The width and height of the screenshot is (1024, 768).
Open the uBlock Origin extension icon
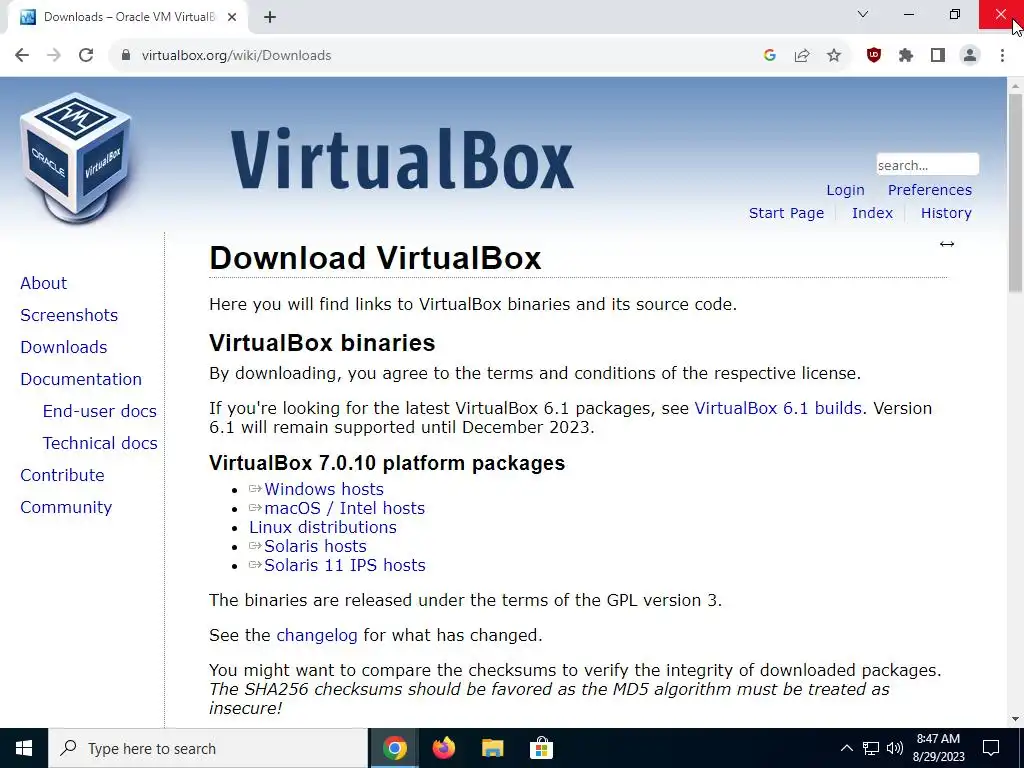pos(874,56)
